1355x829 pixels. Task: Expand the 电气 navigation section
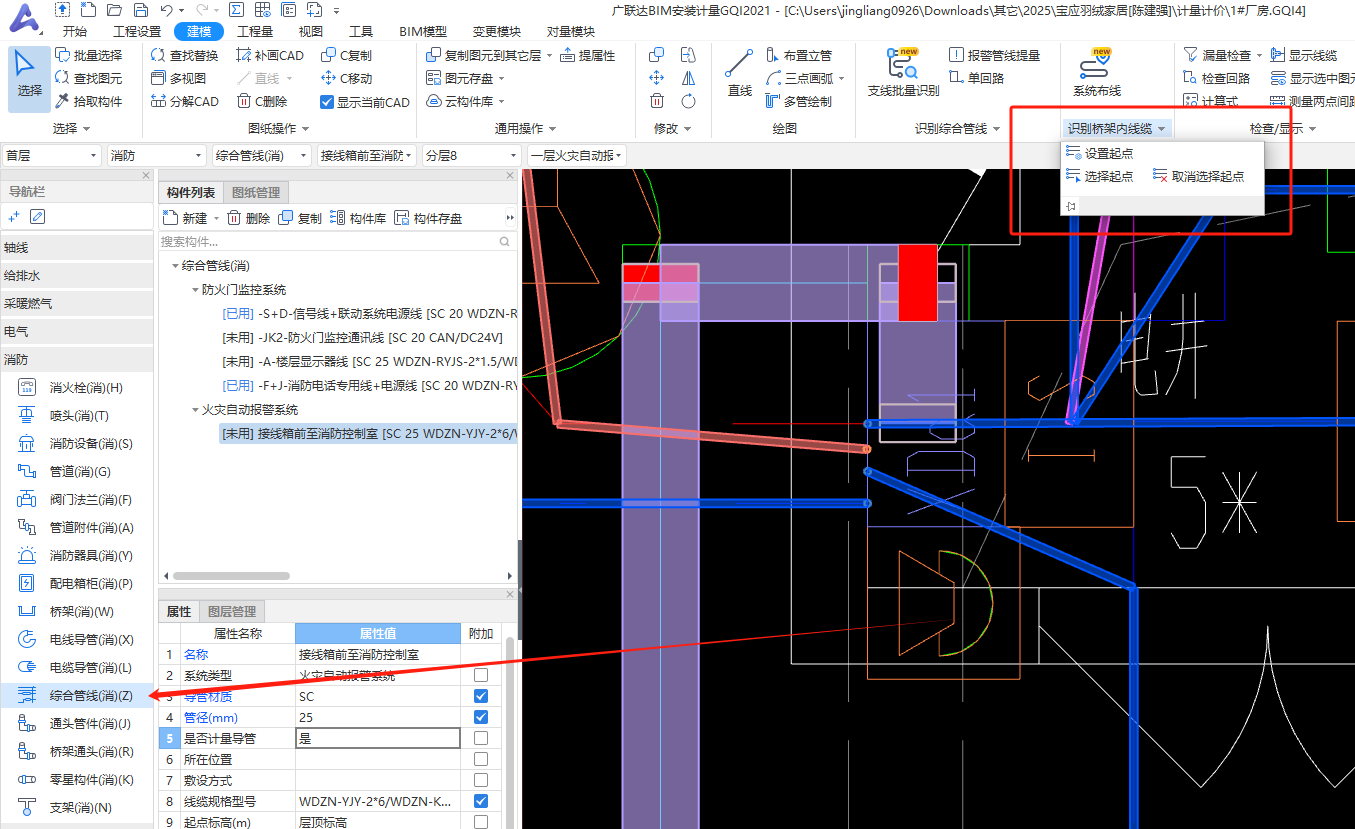point(77,331)
